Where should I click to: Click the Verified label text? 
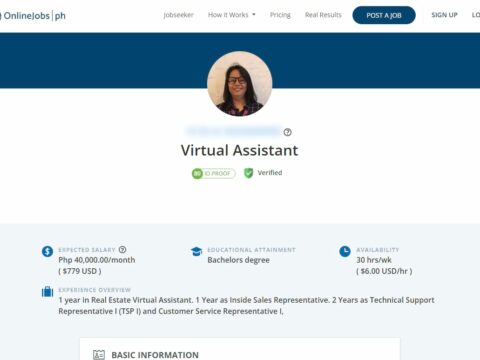click(x=270, y=173)
